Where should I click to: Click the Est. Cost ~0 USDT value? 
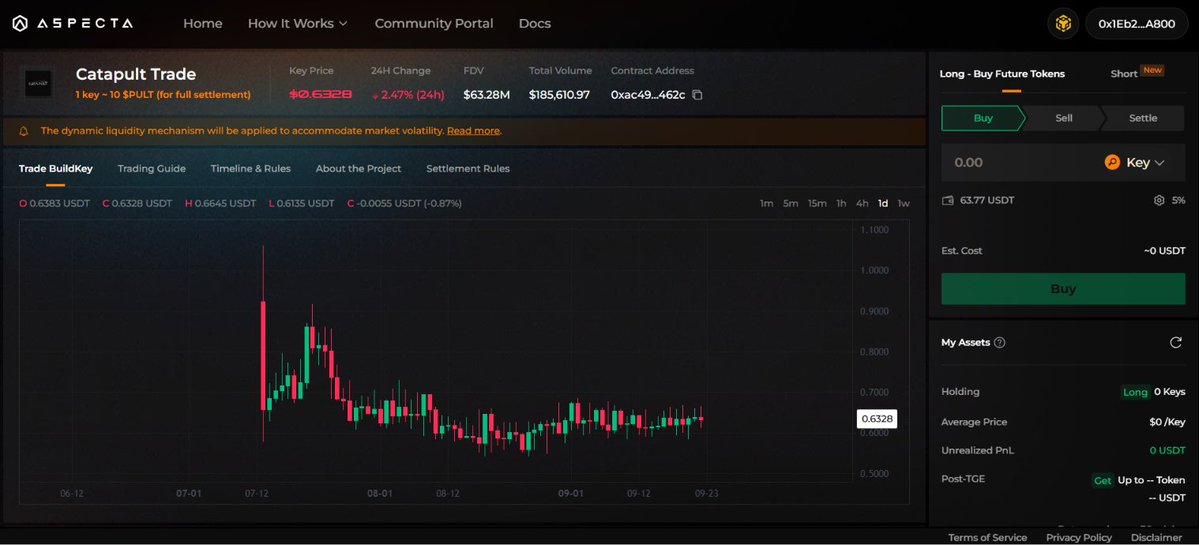coord(1165,251)
